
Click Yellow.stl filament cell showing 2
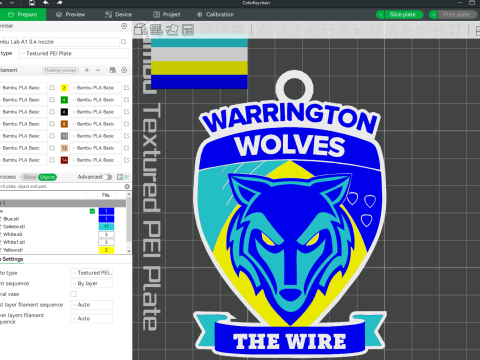point(106,250)
